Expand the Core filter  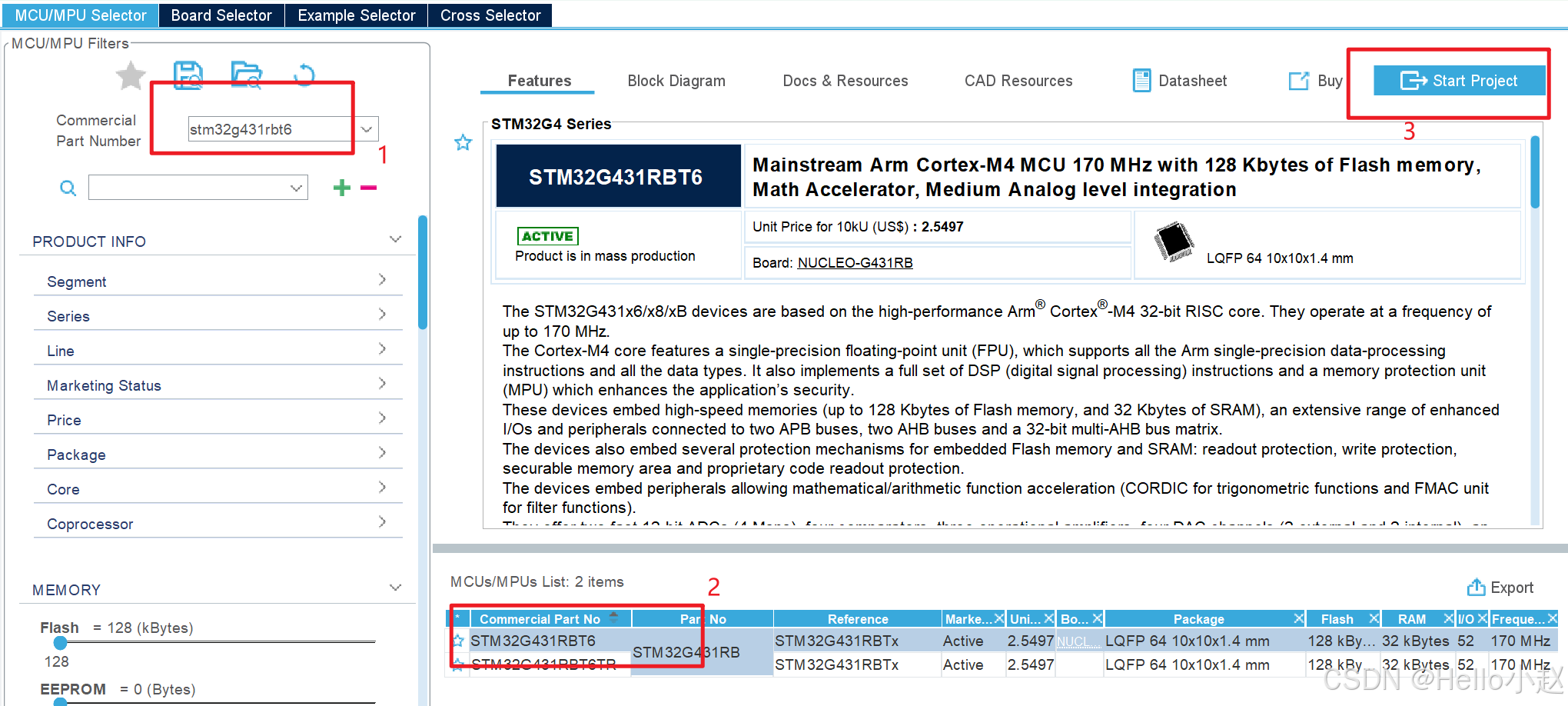tap(382, 488)
